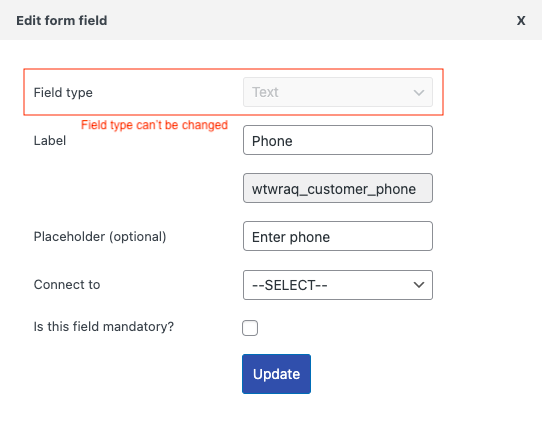
Task: Click the Is this field mandatory? text
Action: [x=104, y=327]
